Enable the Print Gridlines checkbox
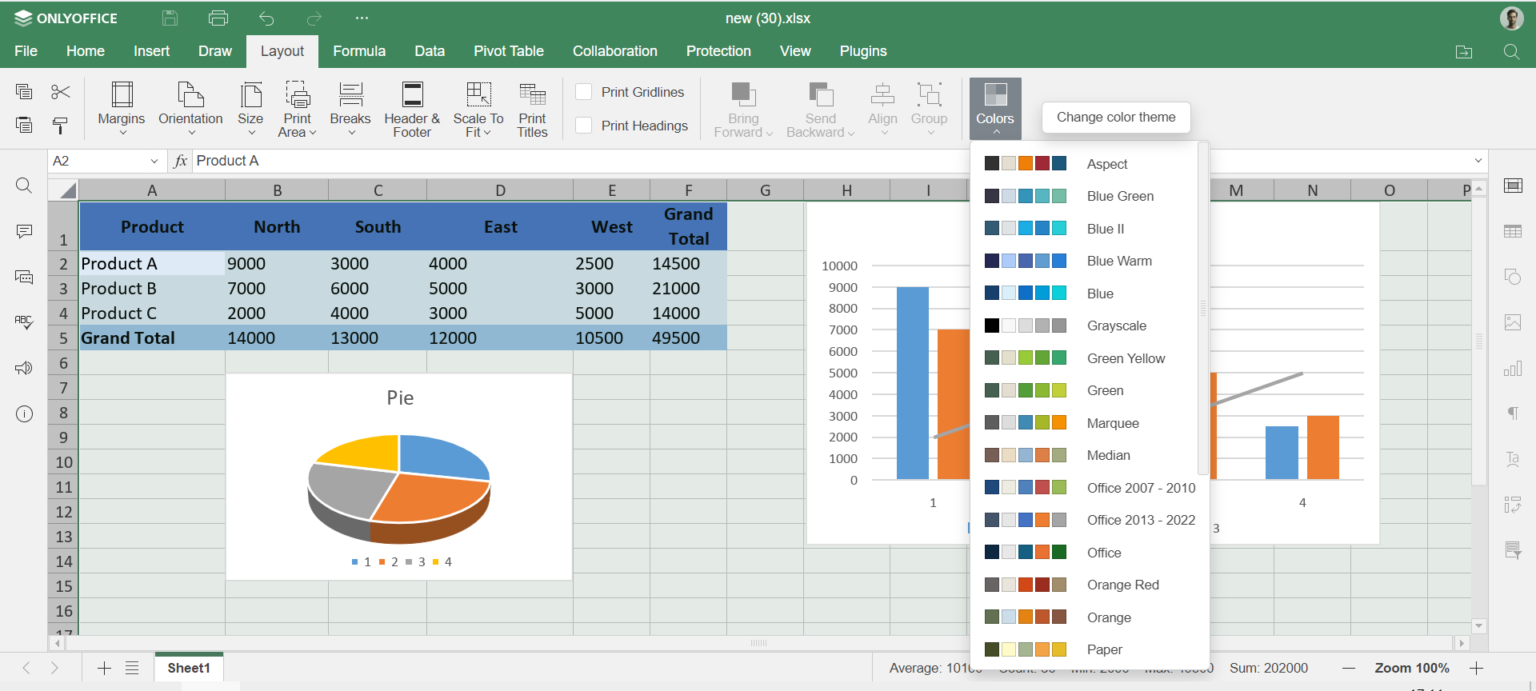The width and height of the screenshot is (1536, 691). coord(583,91)
